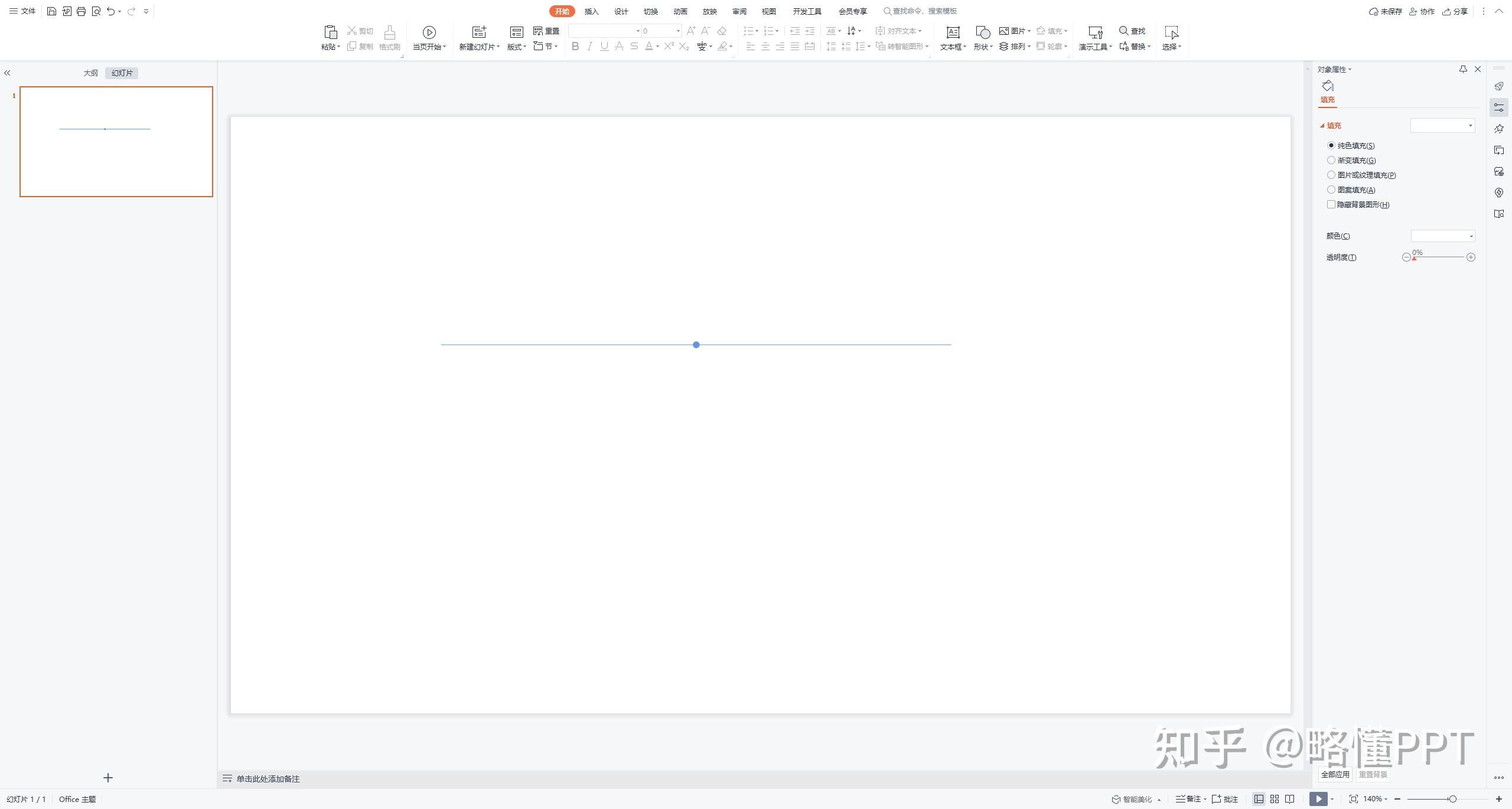
Task: Start slideshow from current slide icon
Action: (x=429, y=32)
